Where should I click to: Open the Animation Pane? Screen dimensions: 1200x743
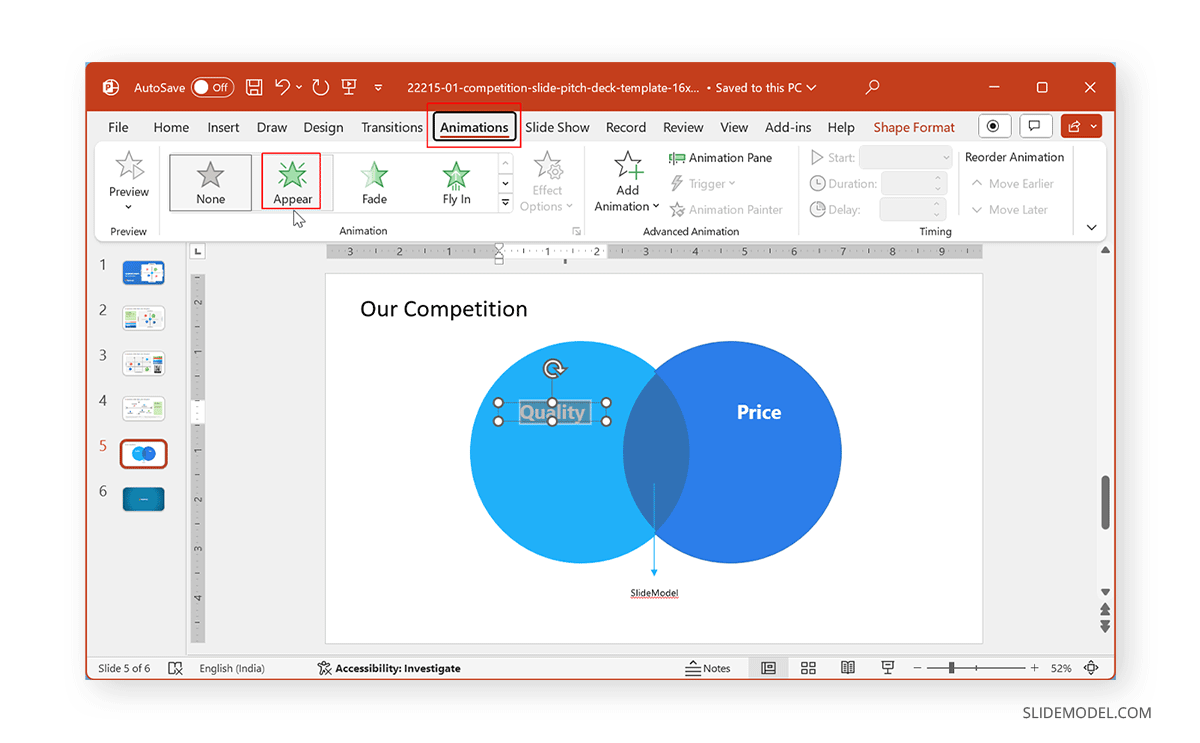pos(719,157)
